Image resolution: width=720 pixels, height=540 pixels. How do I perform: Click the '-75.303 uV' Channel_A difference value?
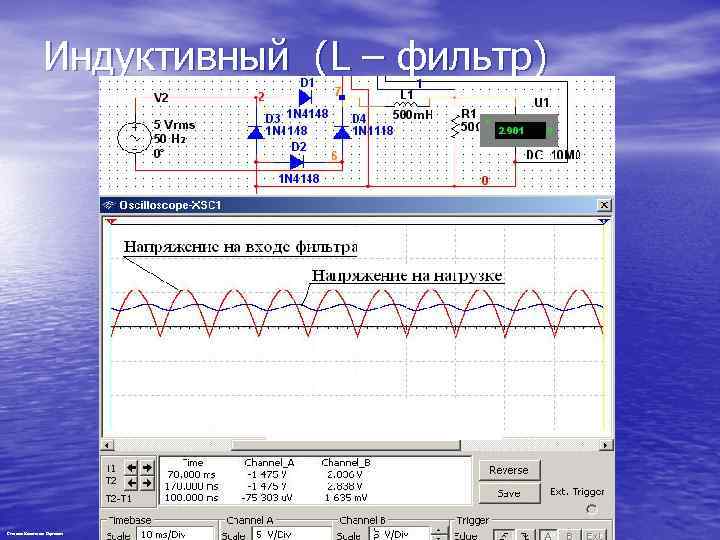click(x=267, y=498)
